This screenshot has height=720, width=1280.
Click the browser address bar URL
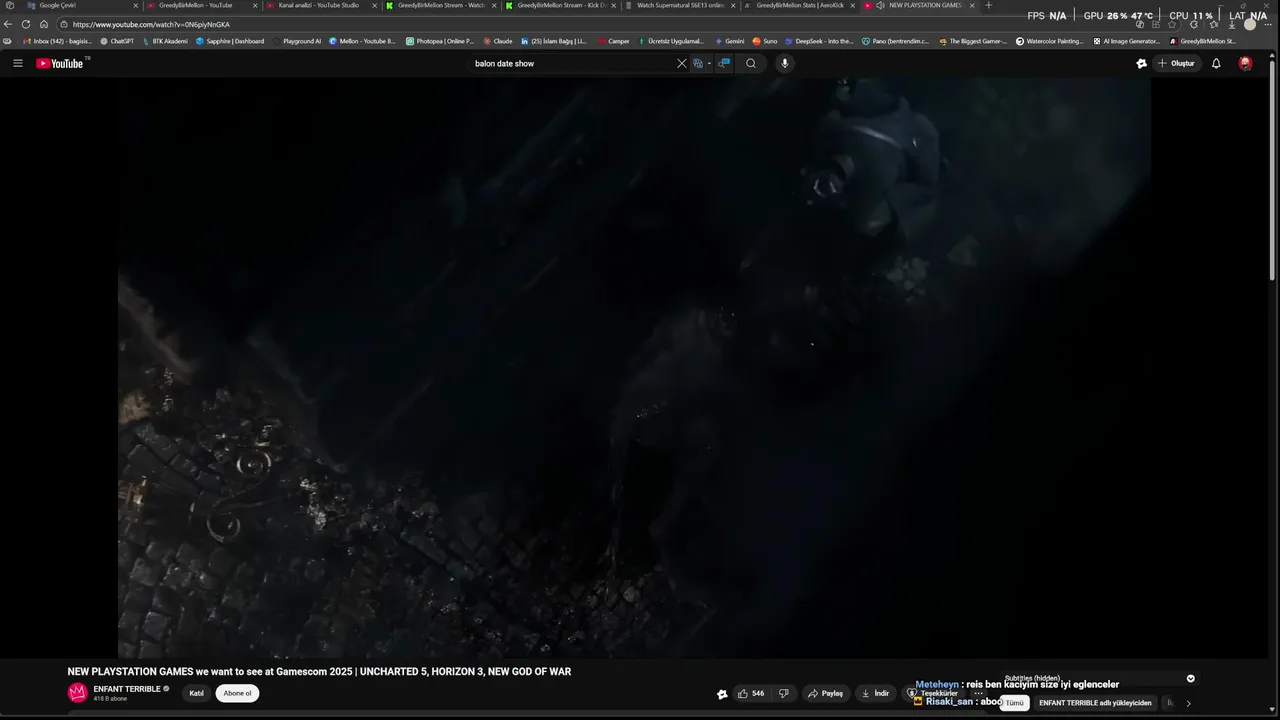[151, 24]
